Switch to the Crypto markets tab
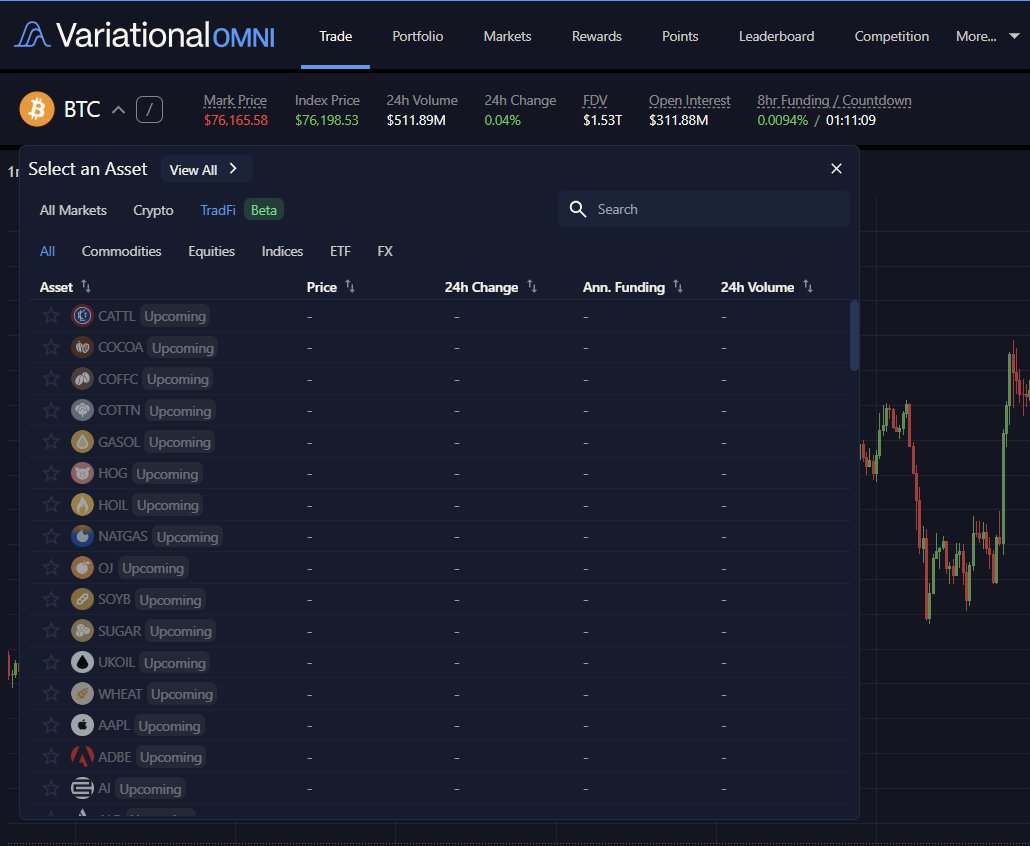This screenshot has width=1030, height=846. click(x=153, y=210)
